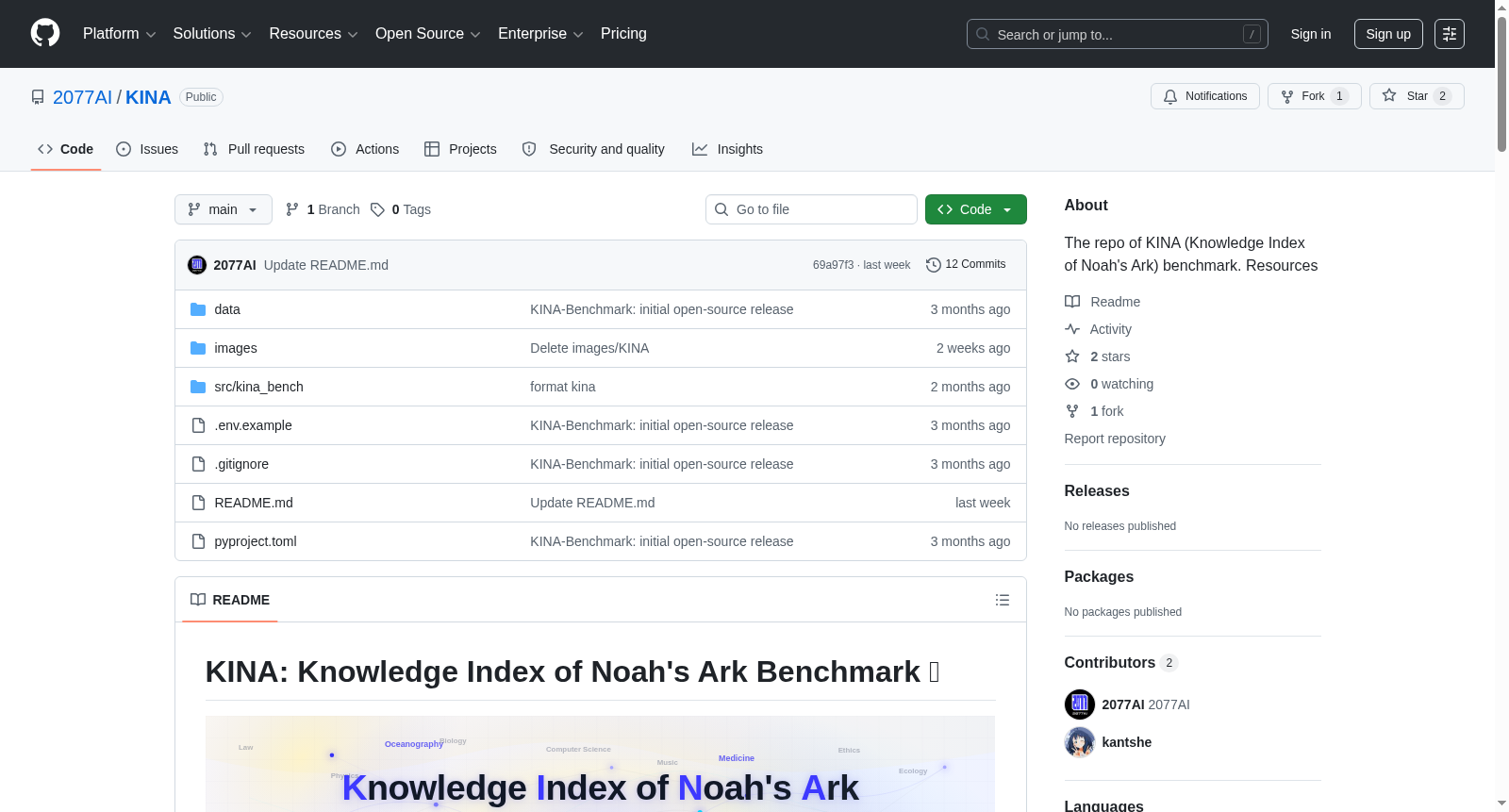Click the repository icon beside 2077AI
The image size is (1509, 812).
coord(38,97)
